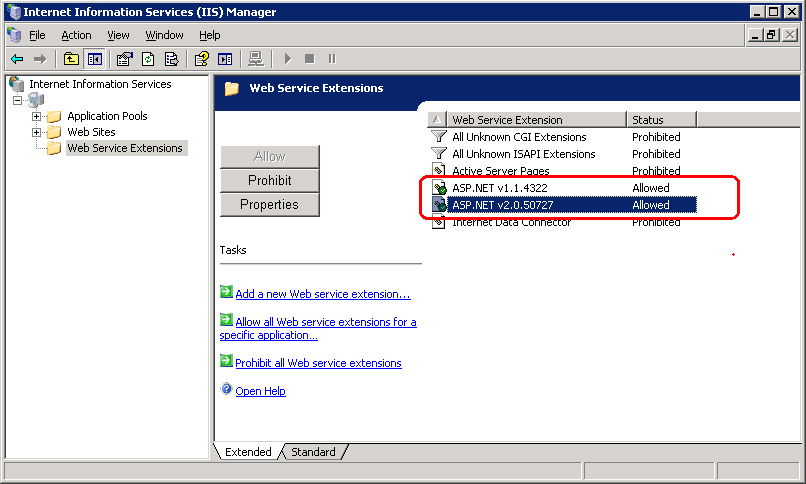The width and height of the screenshot is (806, 484).
Task: Minimize the inner MMC child window
Action: click(755, 35)
